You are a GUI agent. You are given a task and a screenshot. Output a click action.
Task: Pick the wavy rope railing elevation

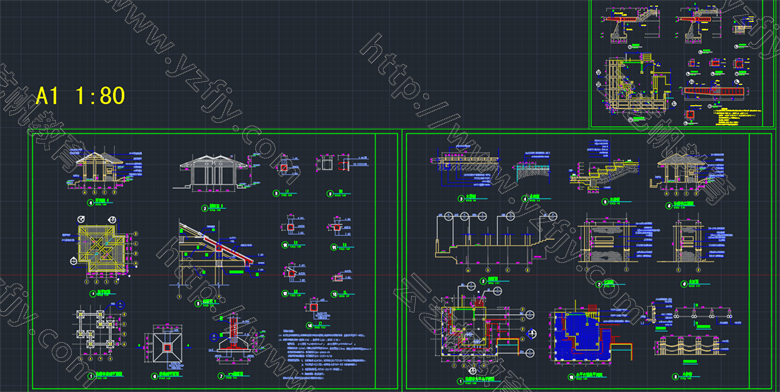pyautogui.click(x=688, y=344)
